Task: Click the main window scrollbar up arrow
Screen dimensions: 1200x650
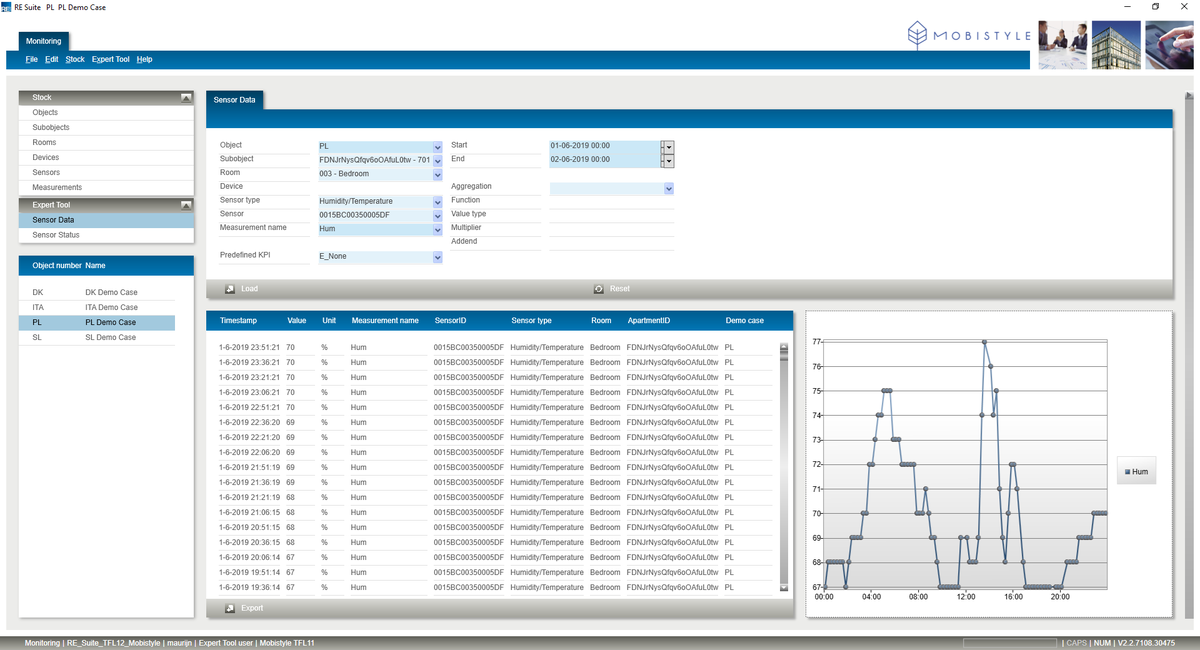Action: click(x=1189, y=97)
